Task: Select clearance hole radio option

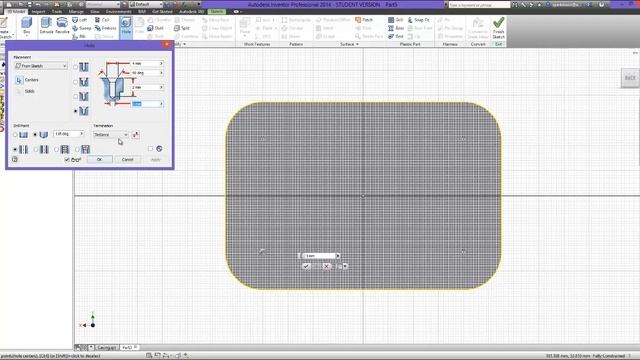Action: tap(36, 149)
